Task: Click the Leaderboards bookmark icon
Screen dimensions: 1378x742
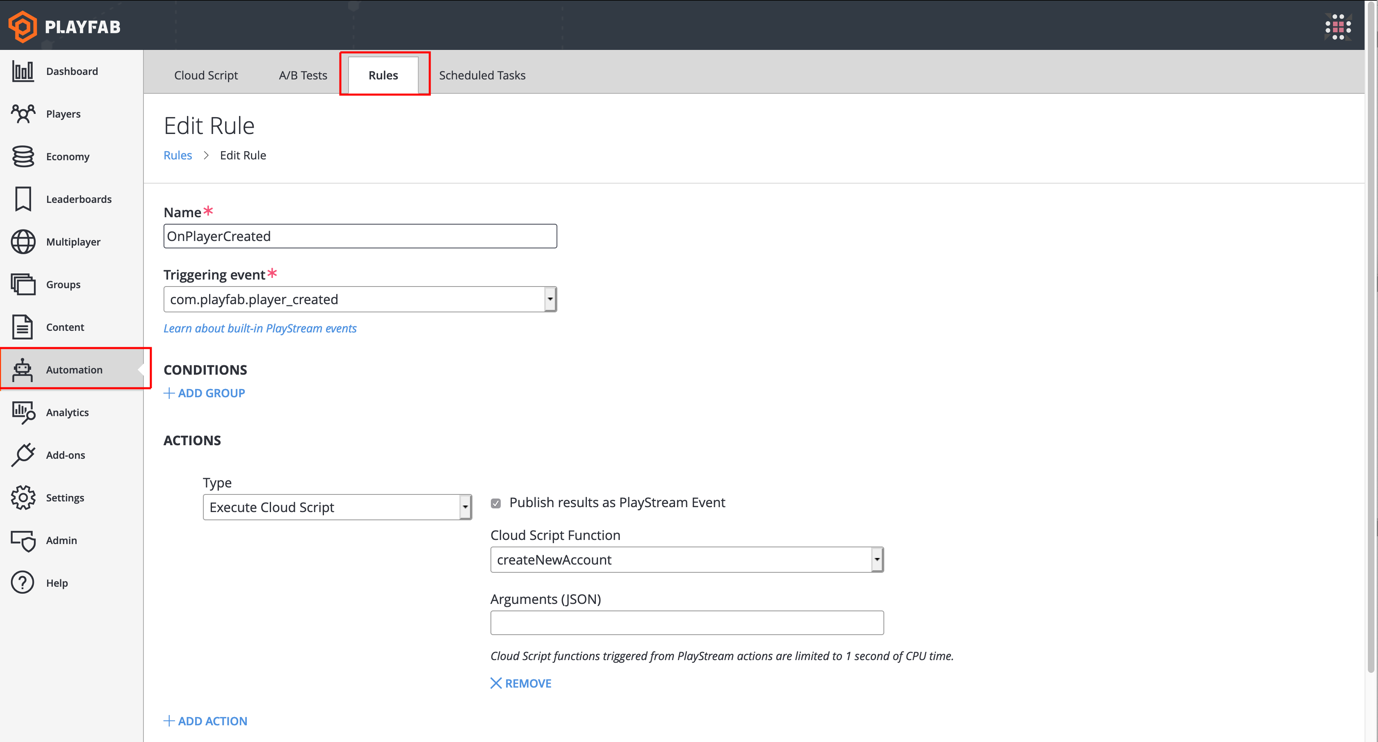Action: (23, 199)
